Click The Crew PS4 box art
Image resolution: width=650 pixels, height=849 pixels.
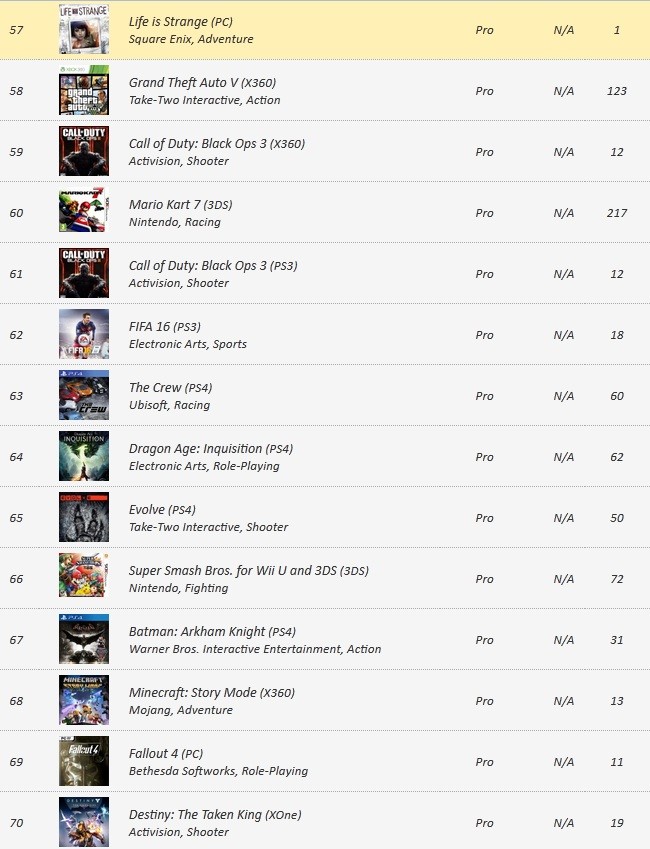[84, 395]
